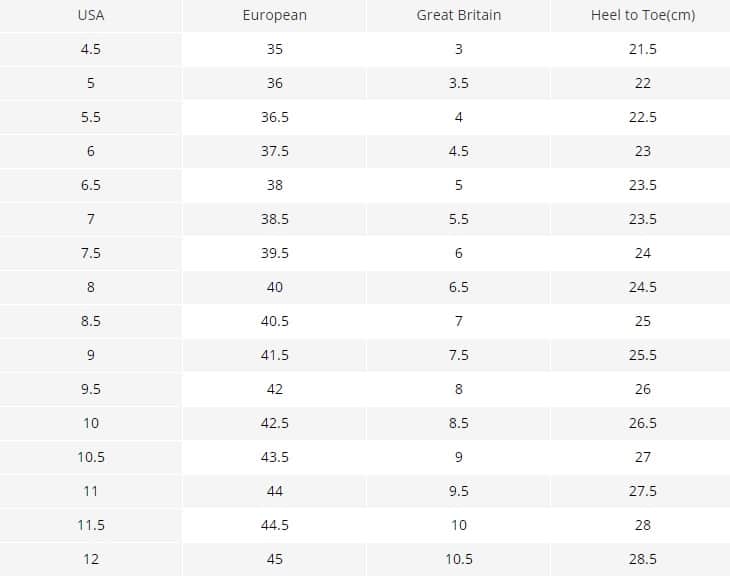Click European size 40 cell
730x577 pixels.
pos(275,287)
